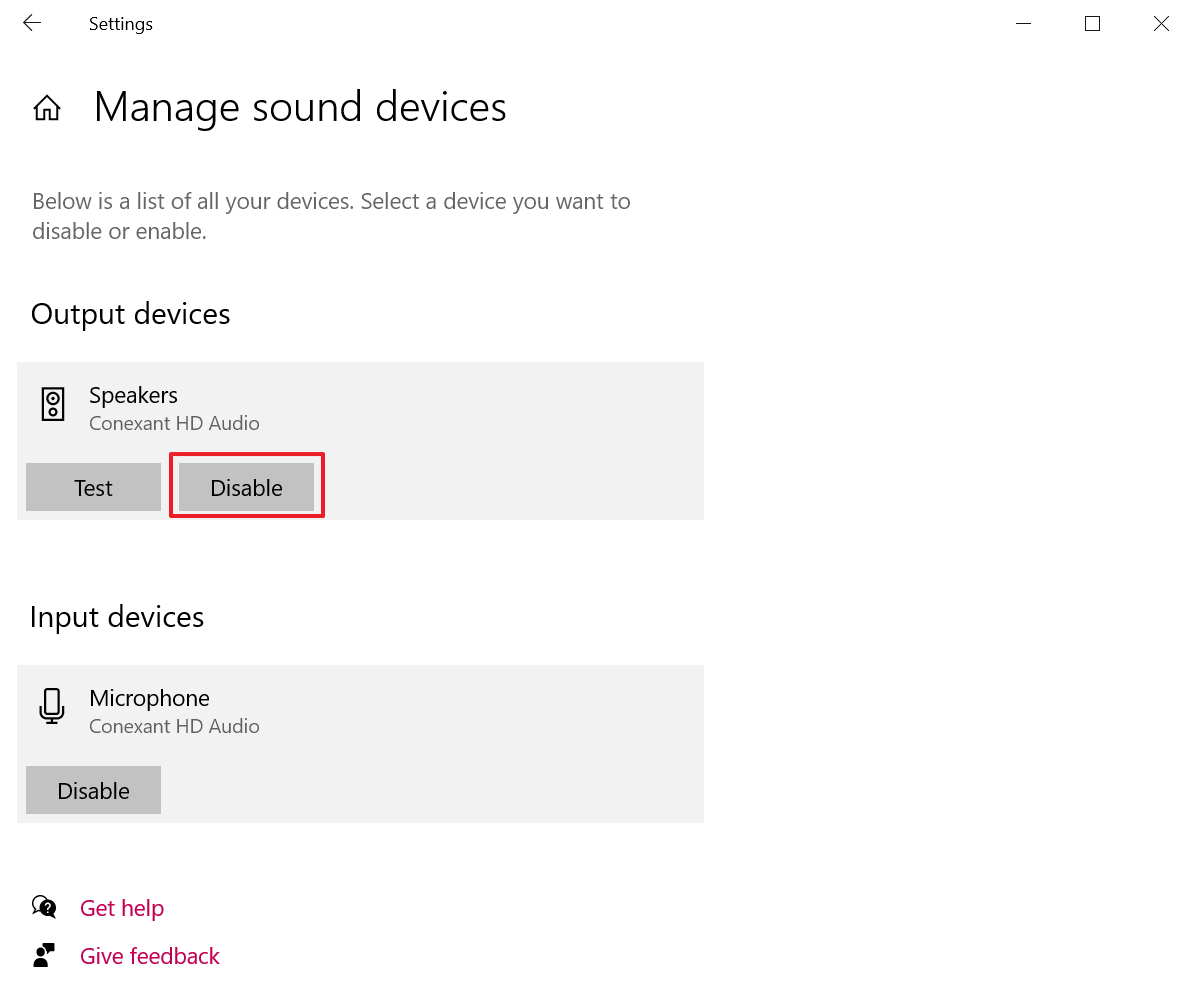Viewport: 1192px width, 996px height.
Task: Disable the Microphone input device
Action: [94, 790]
